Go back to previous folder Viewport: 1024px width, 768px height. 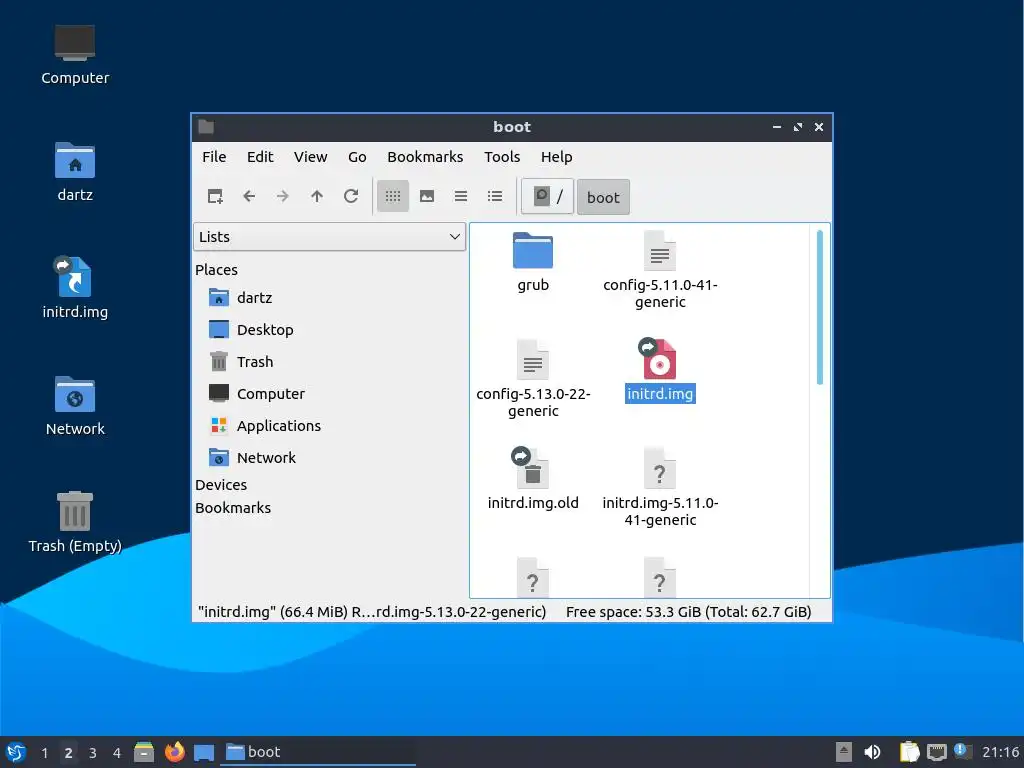point(249,196)
